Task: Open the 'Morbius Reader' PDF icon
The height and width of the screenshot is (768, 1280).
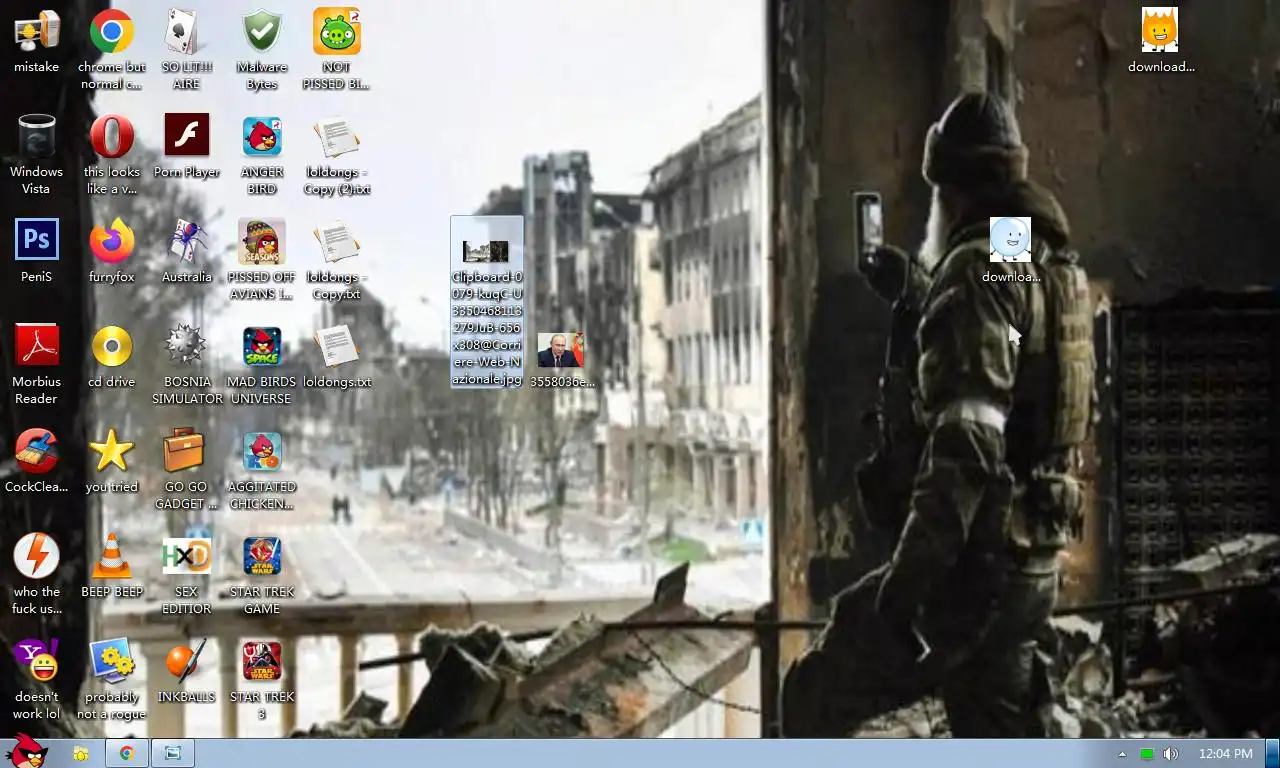Action: click(x=36, y=364)
